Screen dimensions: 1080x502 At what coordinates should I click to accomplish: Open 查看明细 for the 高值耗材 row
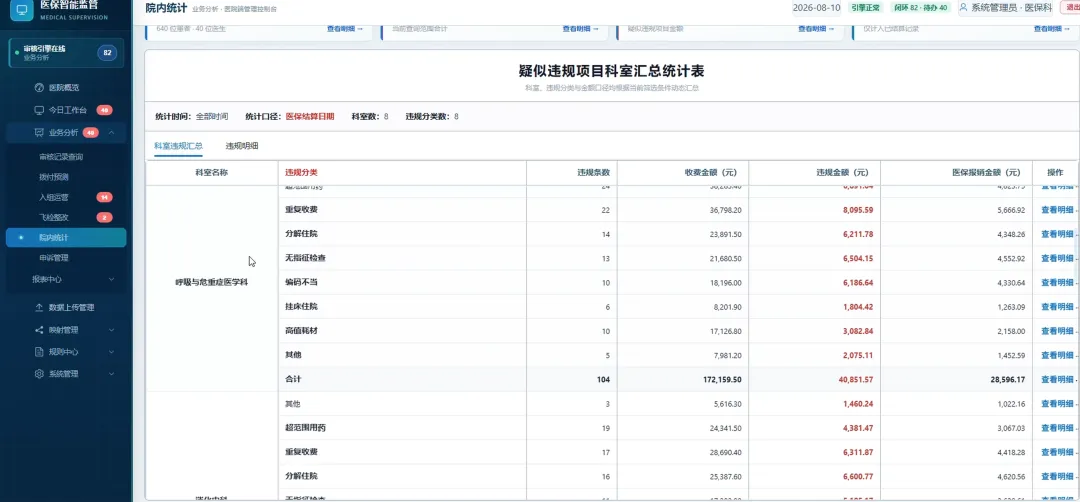[x=1057, y=331]
